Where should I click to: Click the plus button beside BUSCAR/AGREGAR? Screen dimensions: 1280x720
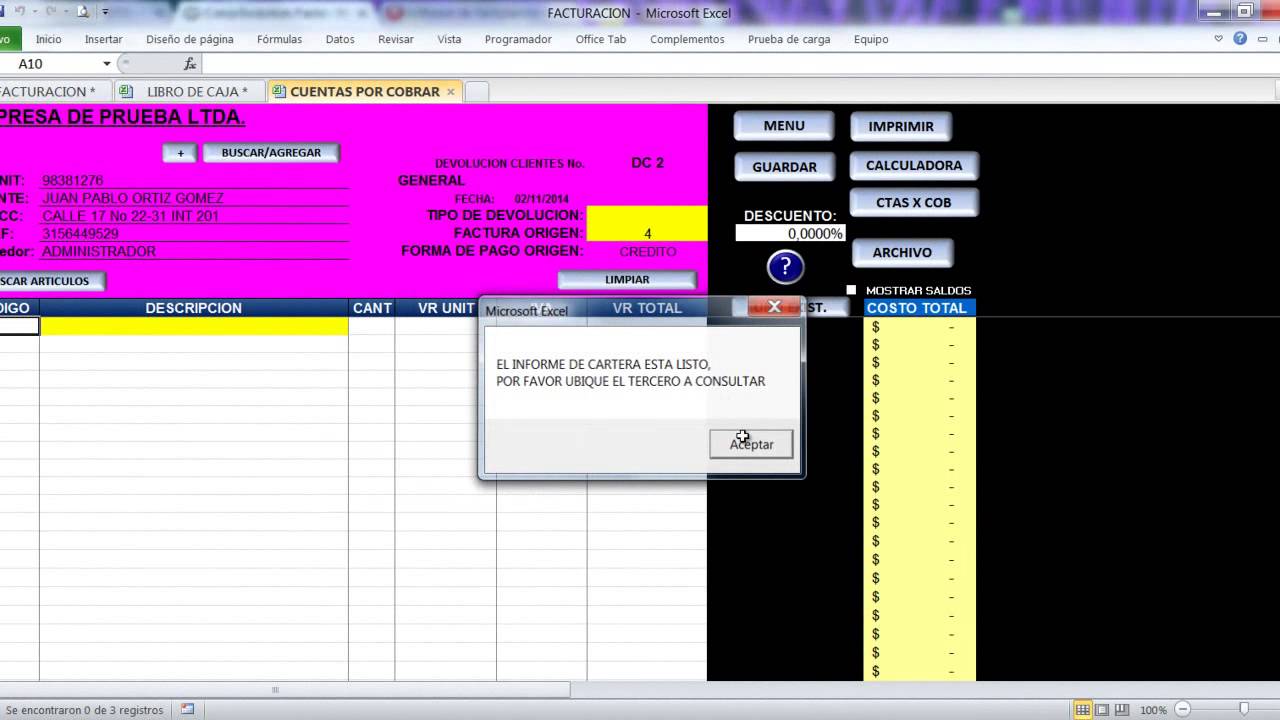coord(180,153)
